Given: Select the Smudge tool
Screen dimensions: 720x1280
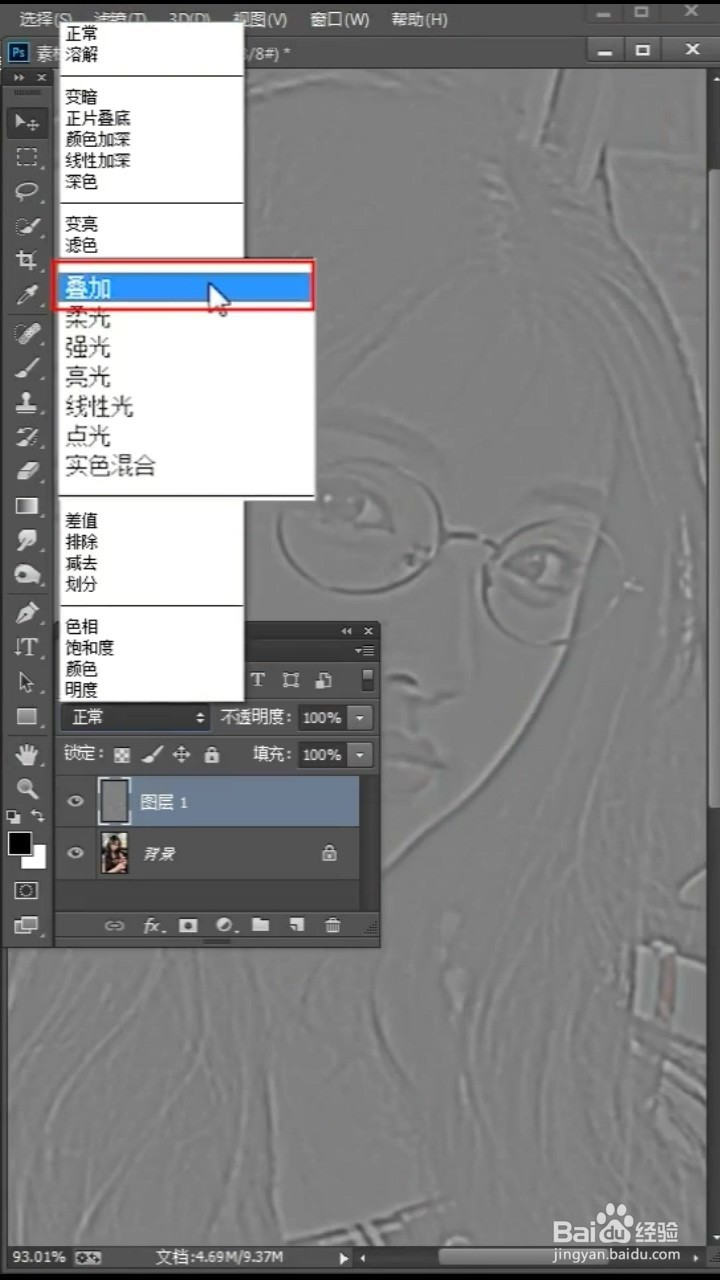Looking at the screenshot, I should point(27,540).
